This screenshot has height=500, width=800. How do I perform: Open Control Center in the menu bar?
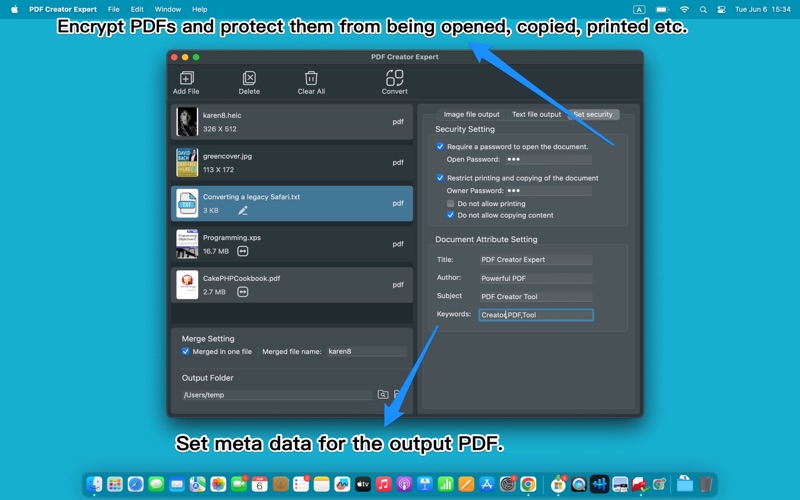click(x=721, y=9)
